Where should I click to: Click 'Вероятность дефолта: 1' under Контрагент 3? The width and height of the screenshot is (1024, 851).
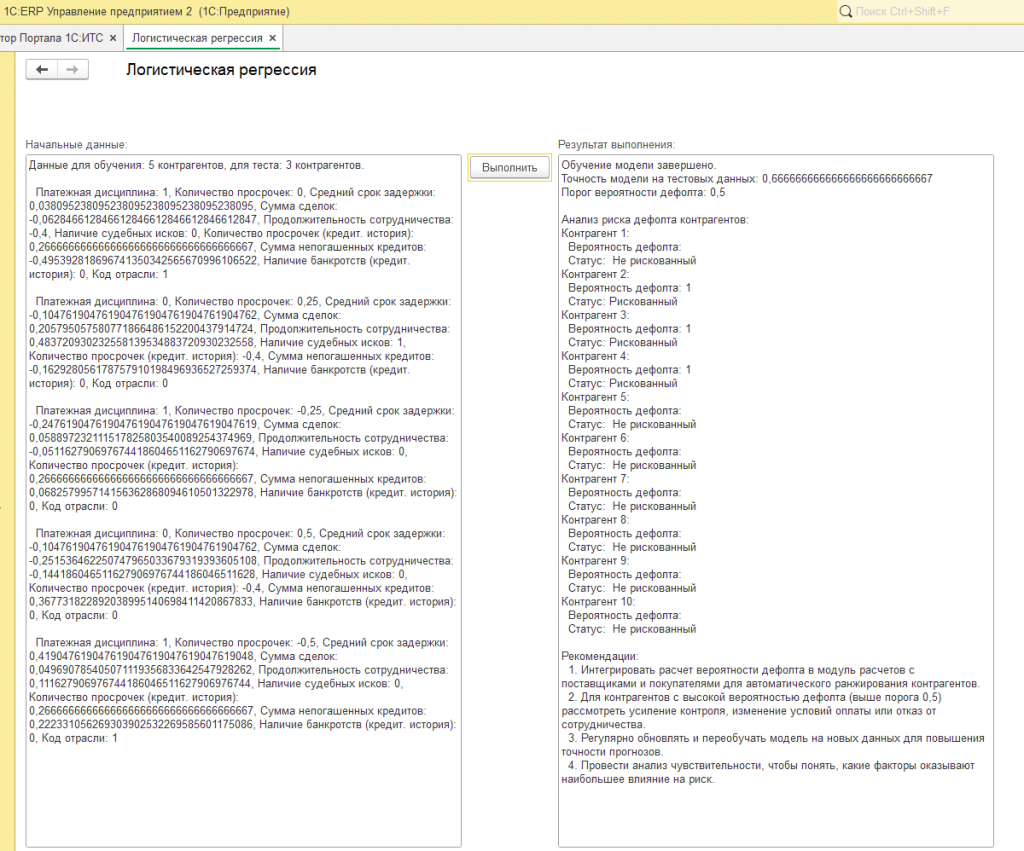point(630,329)
